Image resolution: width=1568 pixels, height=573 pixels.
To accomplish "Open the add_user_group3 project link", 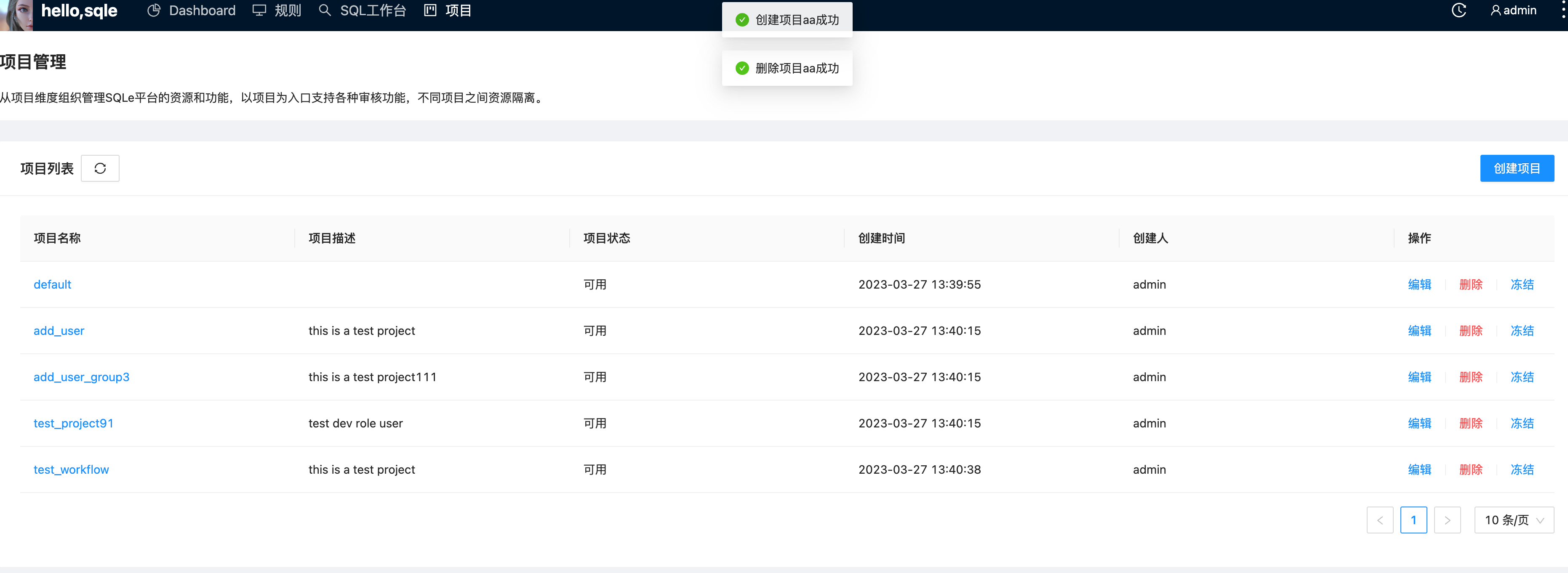I will pyautogui.click(x=81, y=377).
